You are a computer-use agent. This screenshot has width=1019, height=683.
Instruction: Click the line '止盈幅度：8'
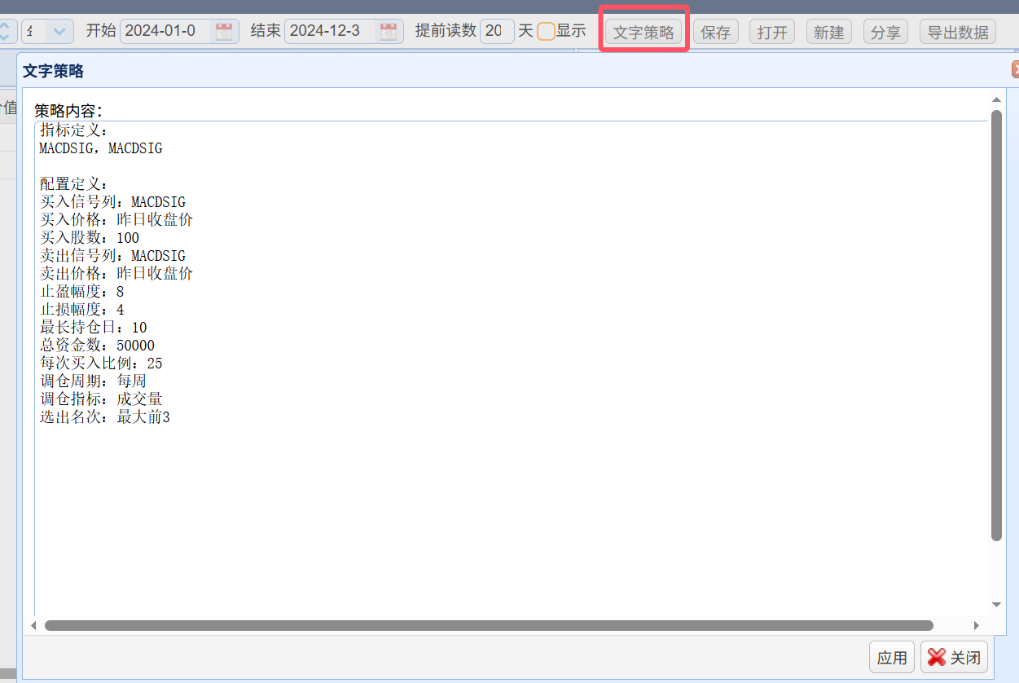[x=81, y=291]
